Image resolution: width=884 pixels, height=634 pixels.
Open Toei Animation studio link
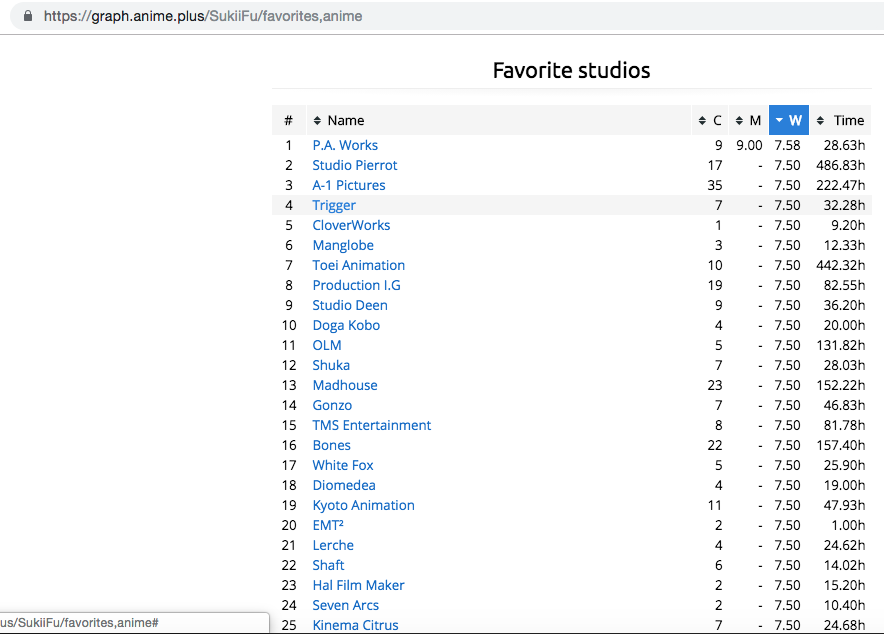358,265
